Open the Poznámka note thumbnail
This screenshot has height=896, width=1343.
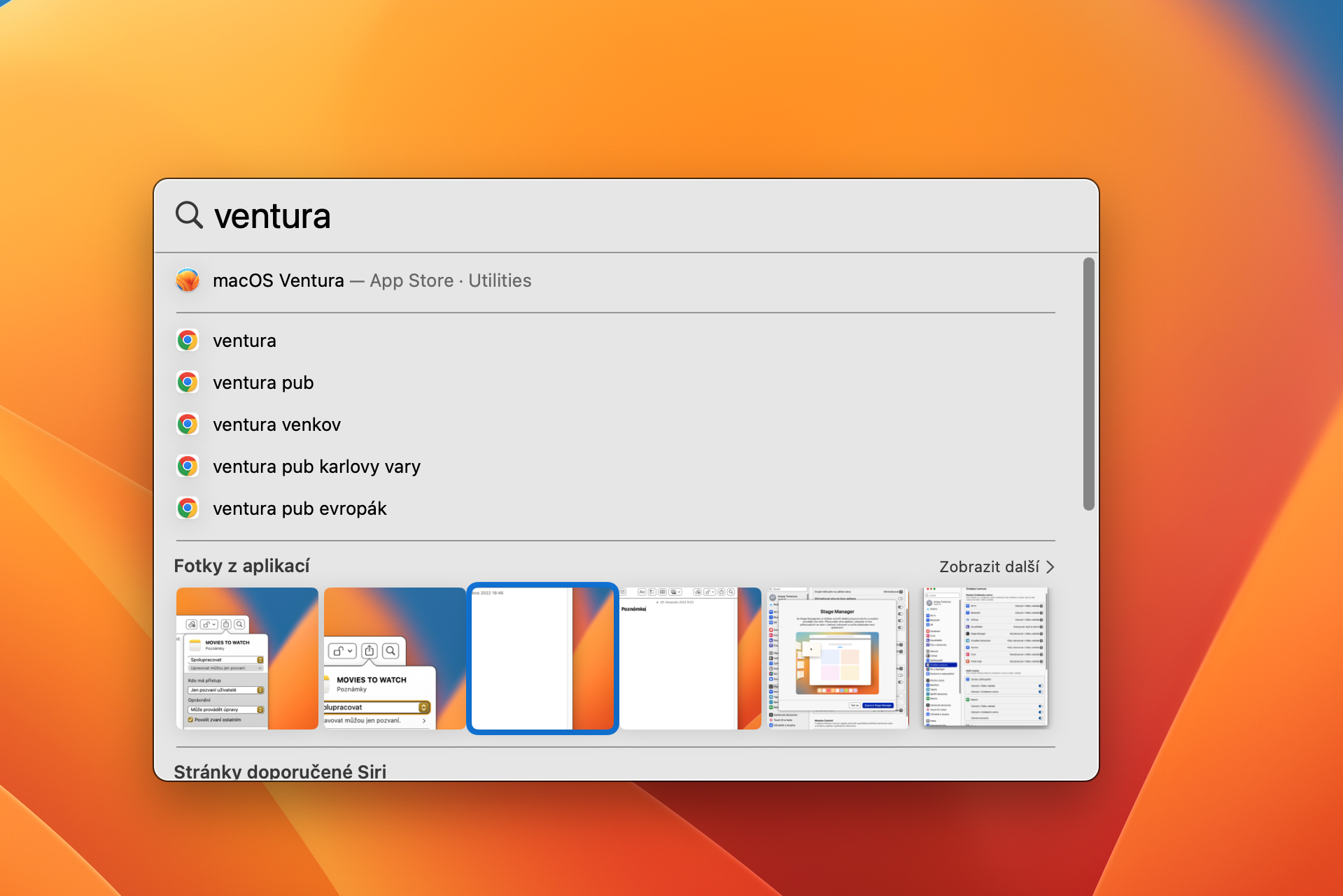pyautogui.click(x=690, y=658)
